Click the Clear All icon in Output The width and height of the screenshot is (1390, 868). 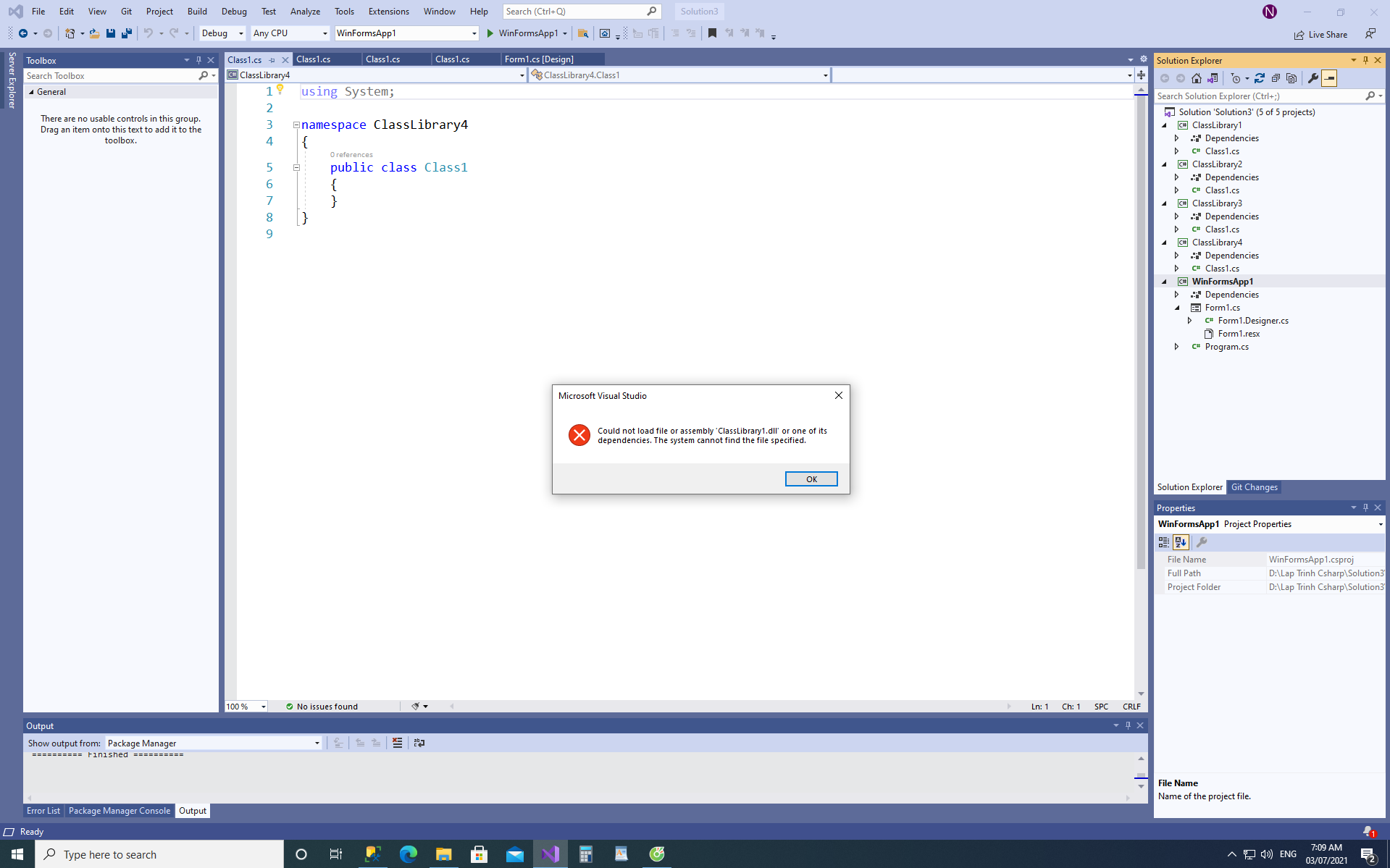[x=397, y=743]
